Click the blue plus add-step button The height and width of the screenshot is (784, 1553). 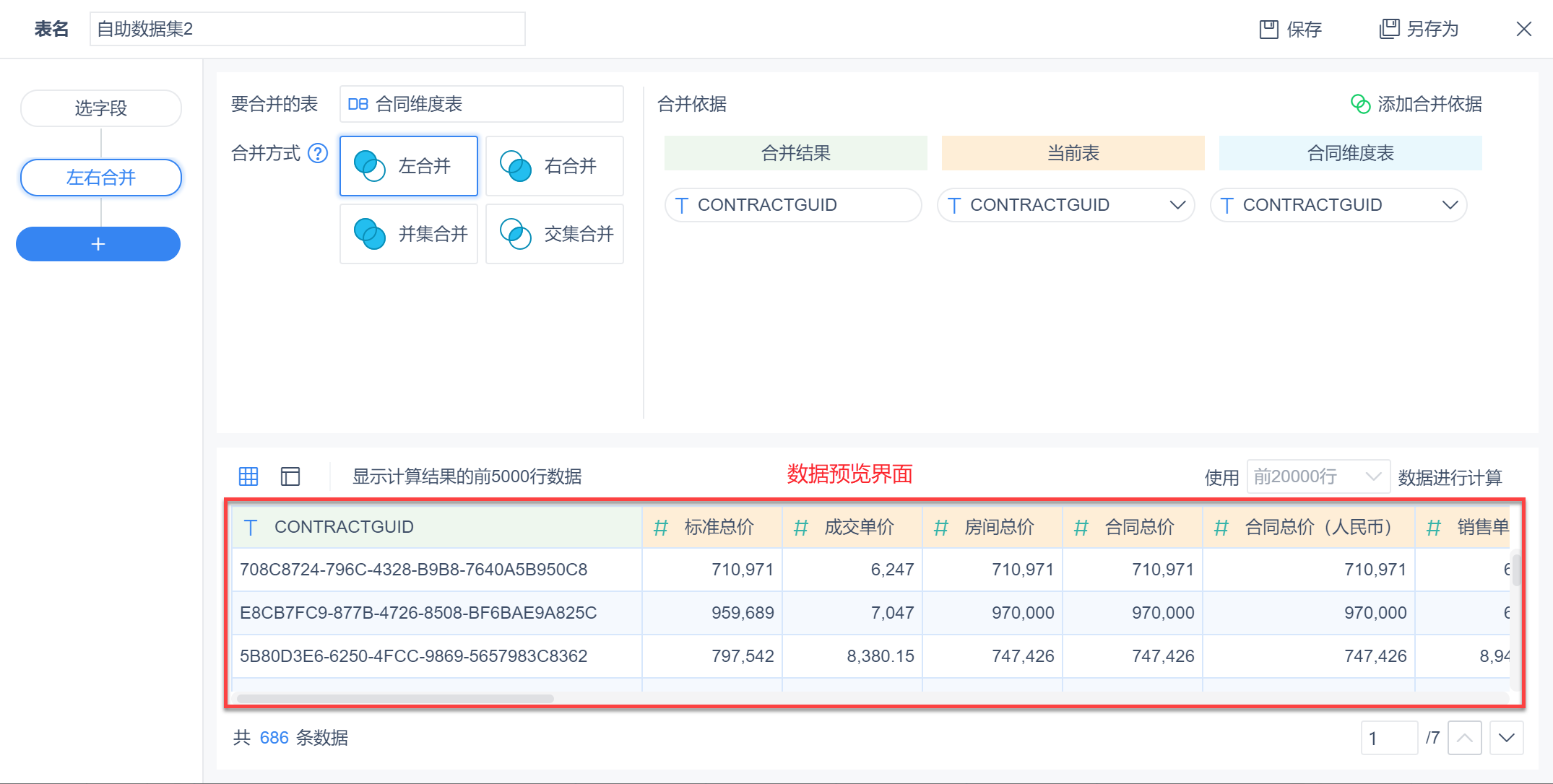pyautogui.click(x=98, y=244)
